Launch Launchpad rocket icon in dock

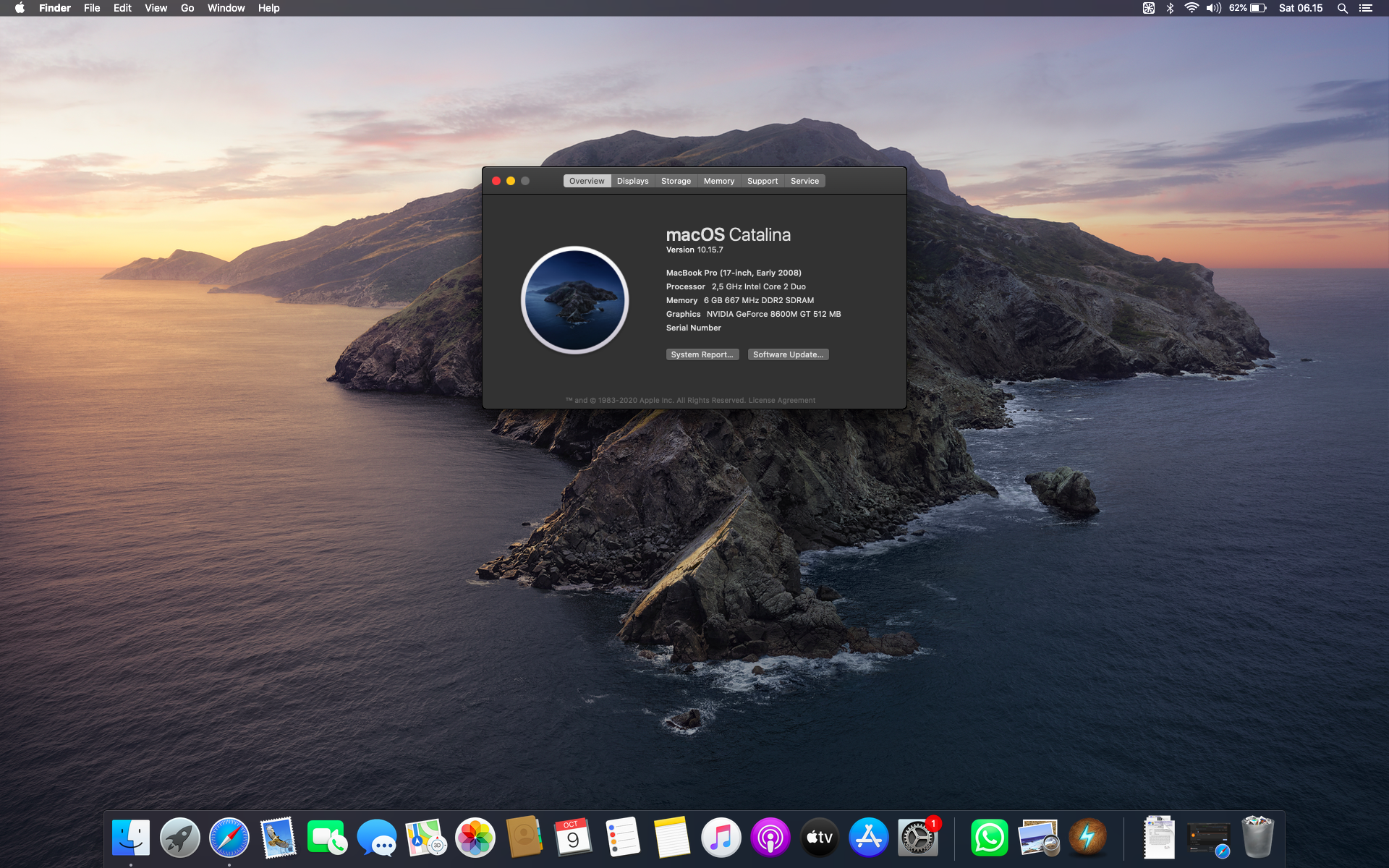(x=180, y=838)
